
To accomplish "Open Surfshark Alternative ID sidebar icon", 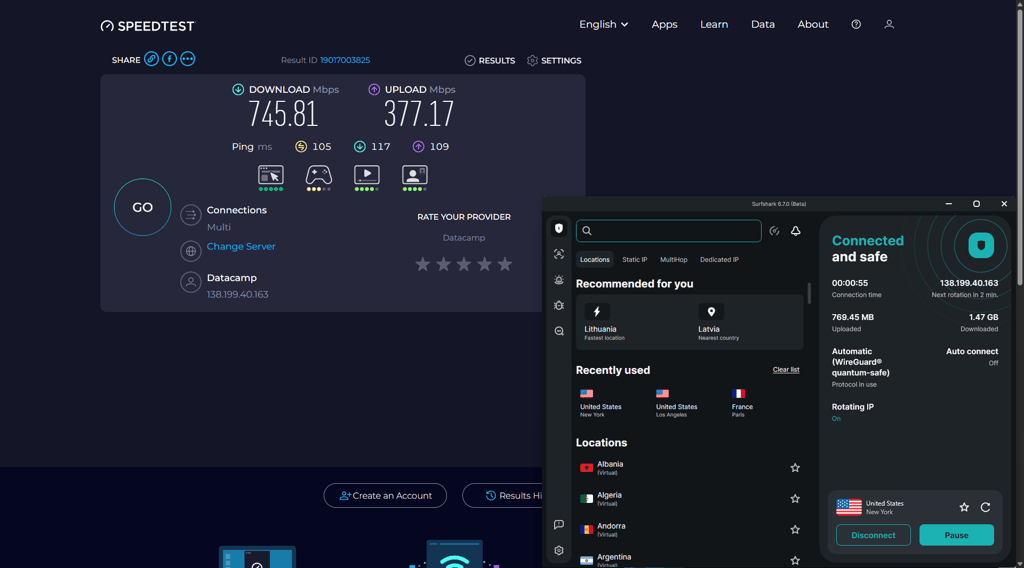I will point(559,254).
